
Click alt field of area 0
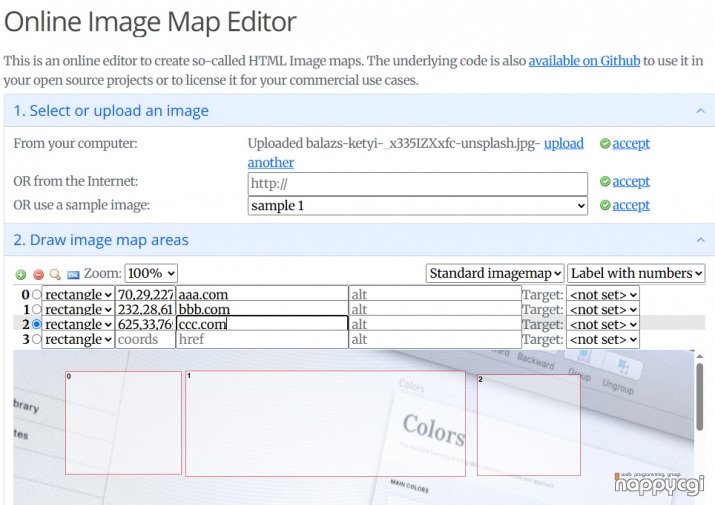(x=435, y=294)
